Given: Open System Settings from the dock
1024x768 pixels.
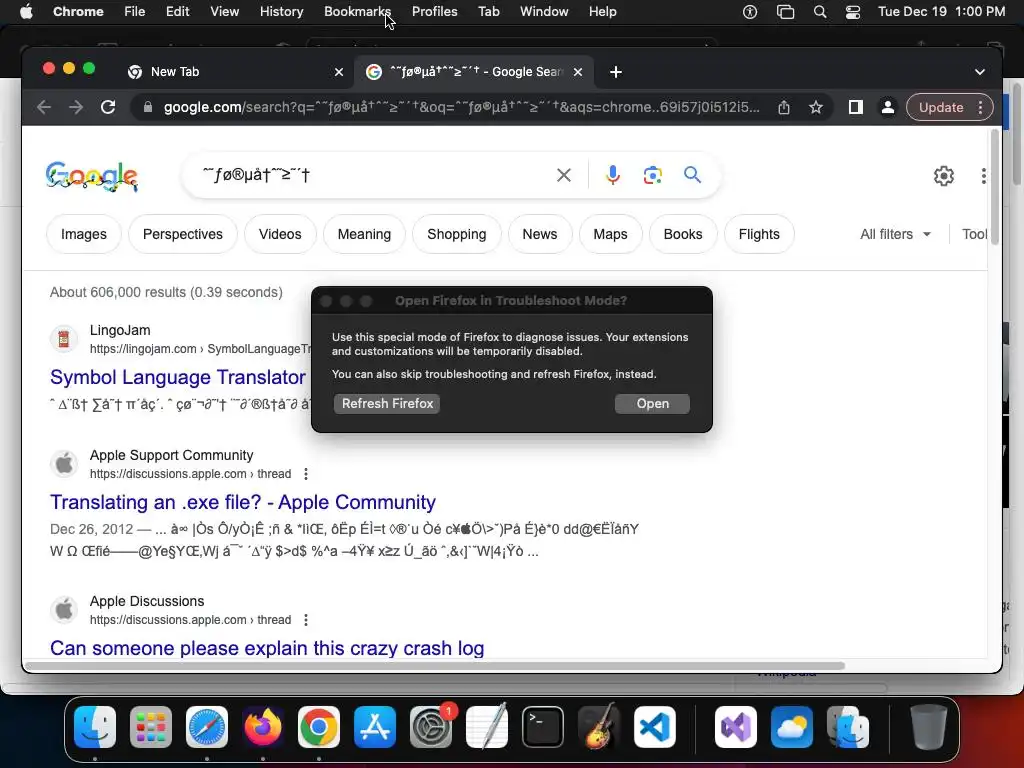Looking at the screenshot, I should click(x=431, y=727).
